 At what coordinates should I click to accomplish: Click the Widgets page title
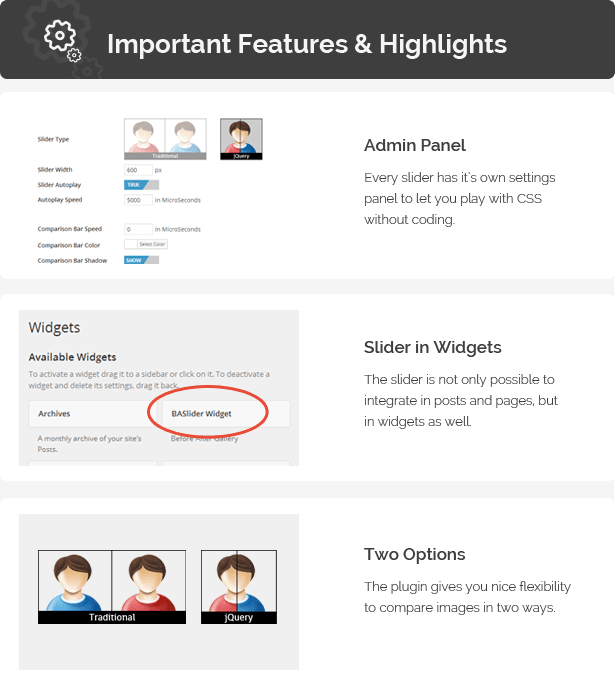coord(55,327)
